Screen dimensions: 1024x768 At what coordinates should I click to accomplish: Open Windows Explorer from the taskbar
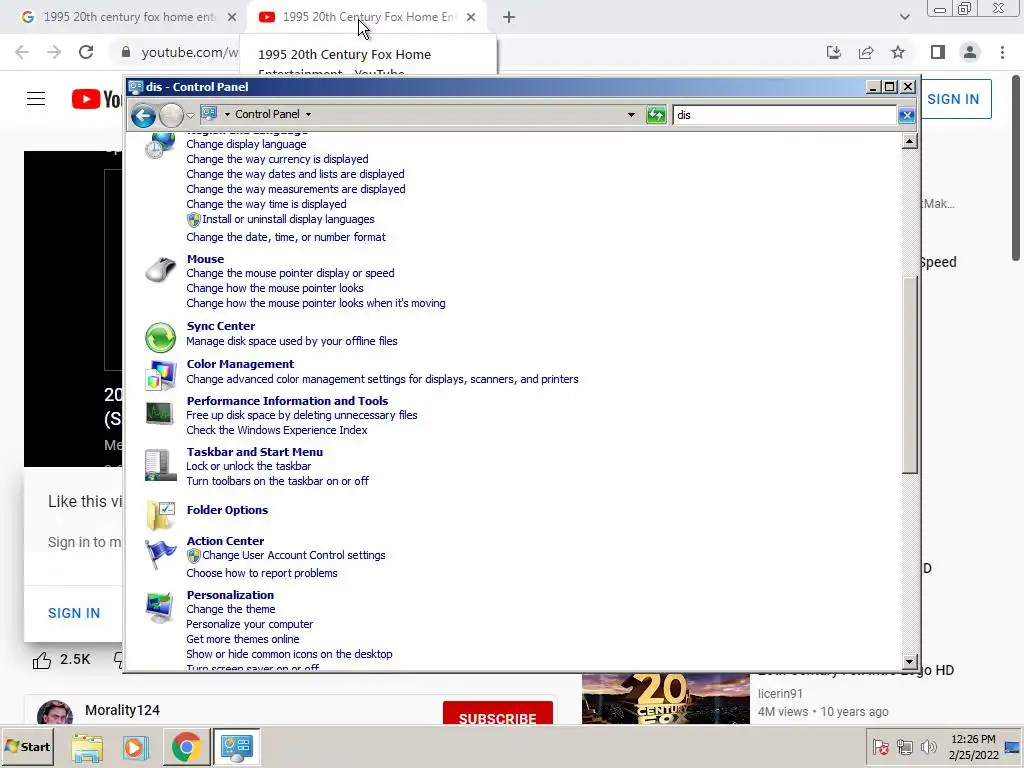click(87, 747)
